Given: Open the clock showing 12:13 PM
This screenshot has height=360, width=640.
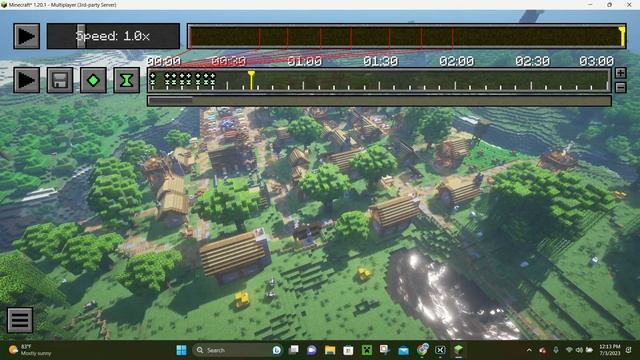Looking at the screenshot, I should [x=609, y=350].
